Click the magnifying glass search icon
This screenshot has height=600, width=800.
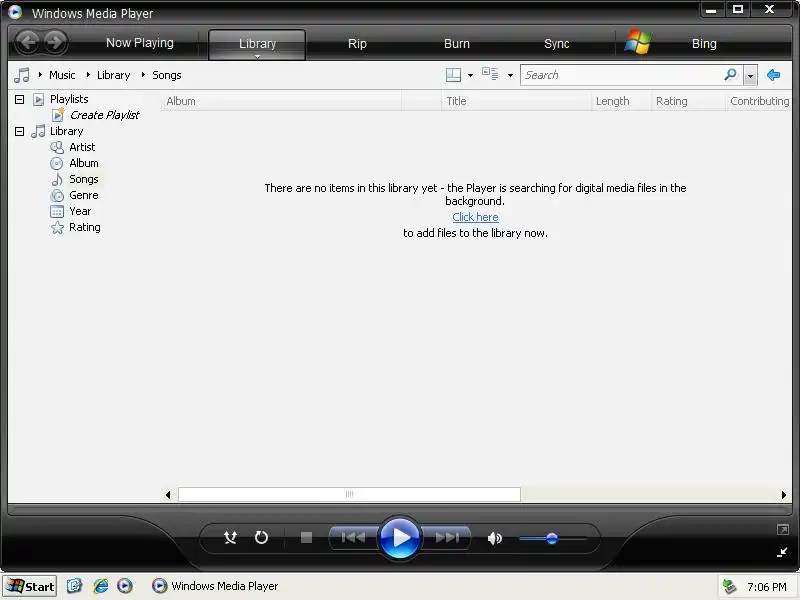click(731, 75)
